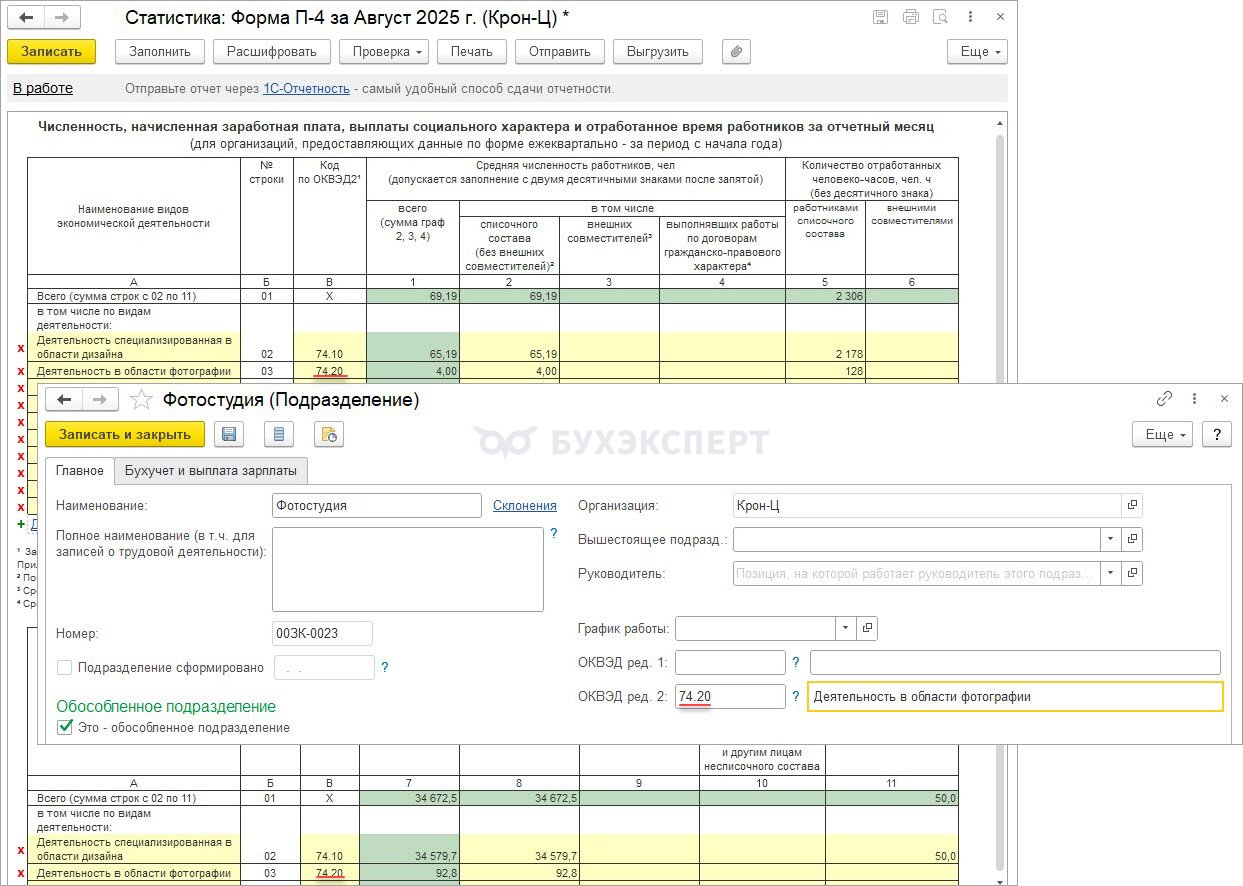Image resolution: width=1243 pixels, height=886 pixels.
Task: Star Фотостудия as a favorite
Action: 142,400
